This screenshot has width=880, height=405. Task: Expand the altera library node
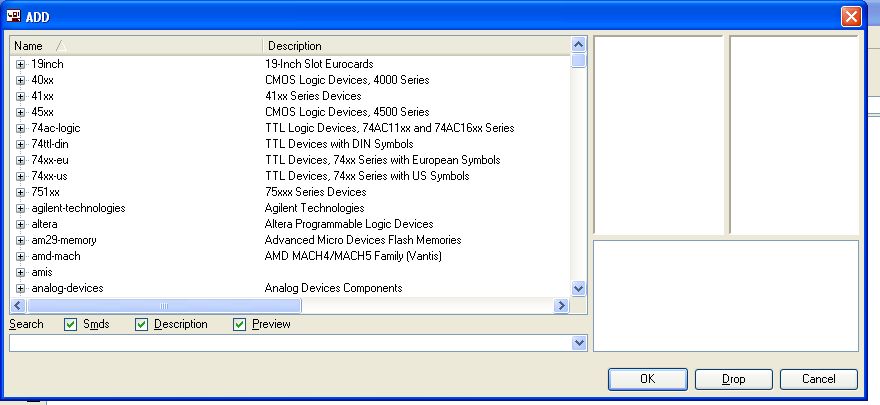(x=21, y=224)
